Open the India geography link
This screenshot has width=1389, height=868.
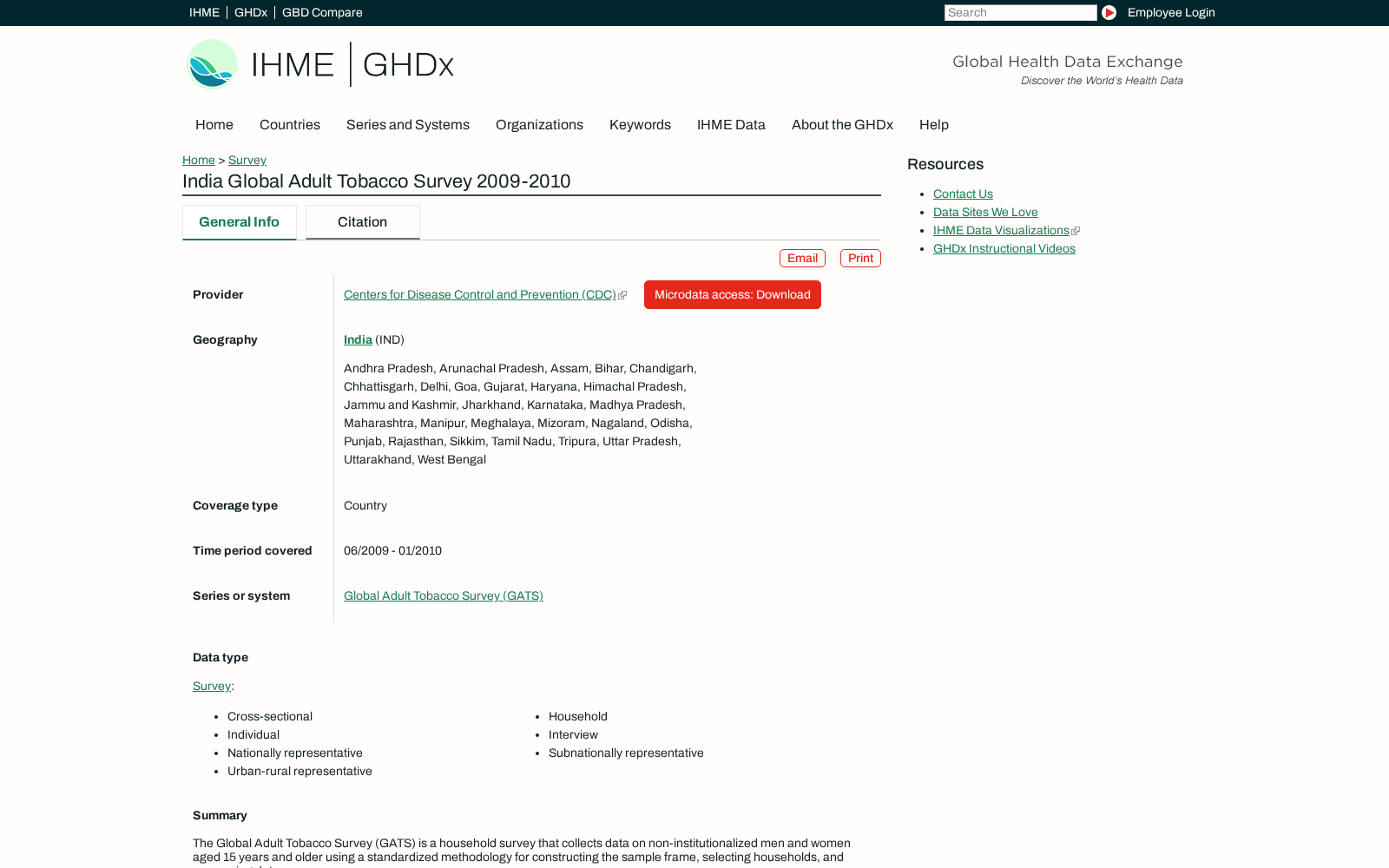(358, 340)
